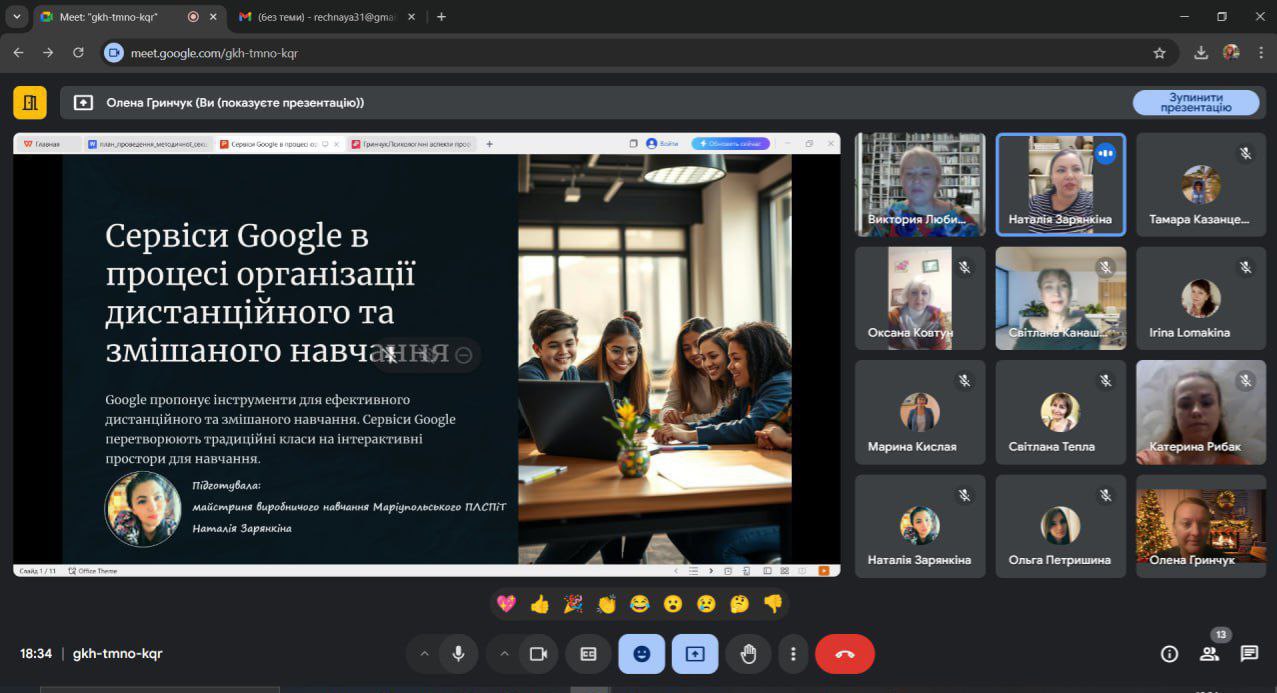The height and width of the screenshot is (693, 1277).
Task: Select Irina Lomakina participant tile
Action: [x=1201, y=298]
